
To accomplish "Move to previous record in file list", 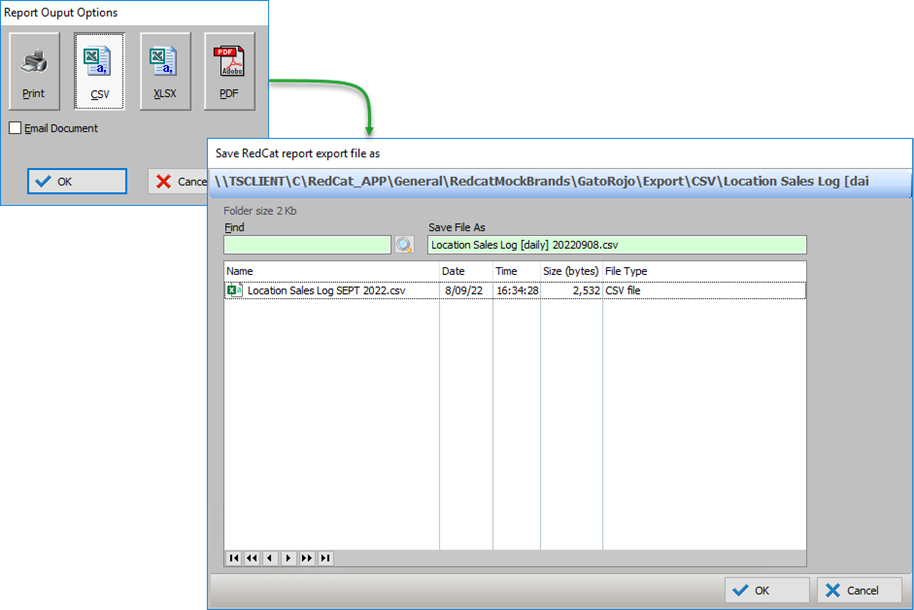I will [270, 558].
